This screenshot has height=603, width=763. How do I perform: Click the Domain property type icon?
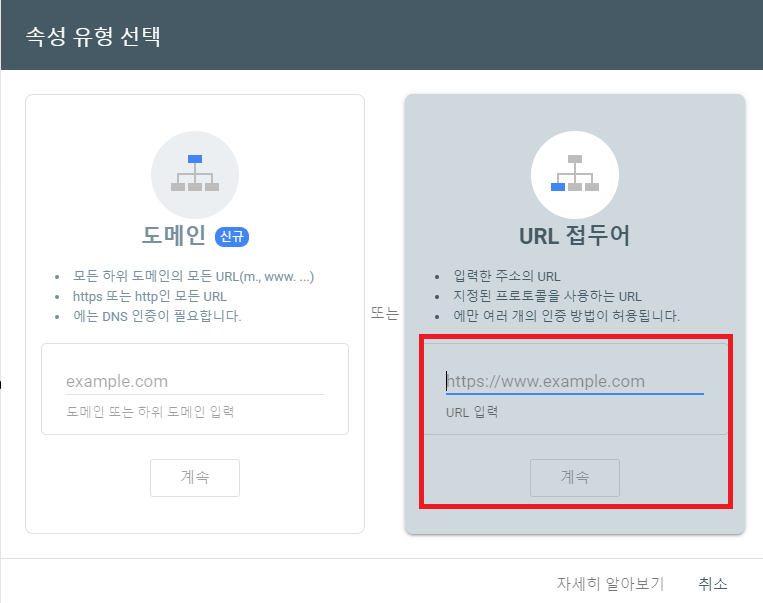[x=195, y=174]
